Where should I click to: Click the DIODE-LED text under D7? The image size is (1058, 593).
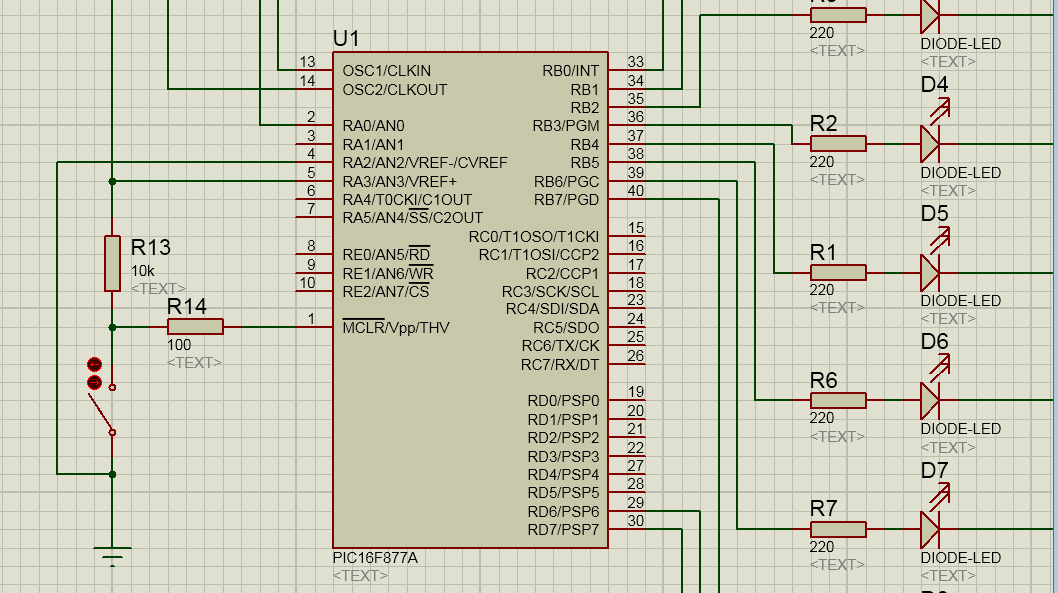tap(961, 558)
